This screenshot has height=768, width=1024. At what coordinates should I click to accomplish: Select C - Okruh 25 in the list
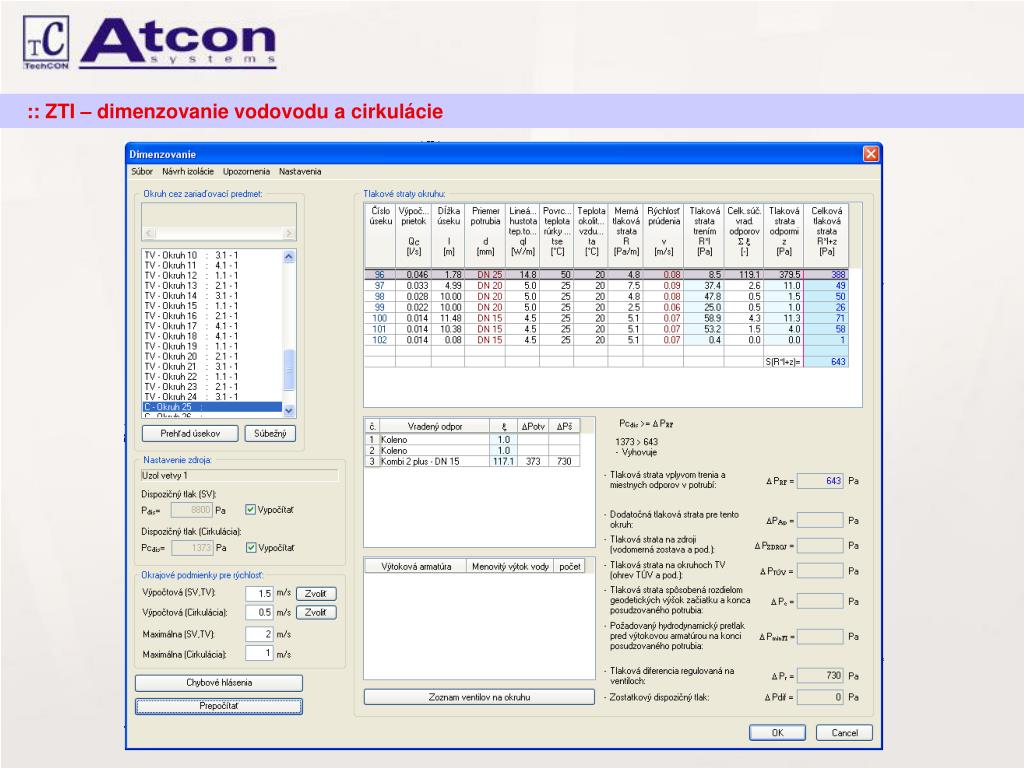pos(191,407)
